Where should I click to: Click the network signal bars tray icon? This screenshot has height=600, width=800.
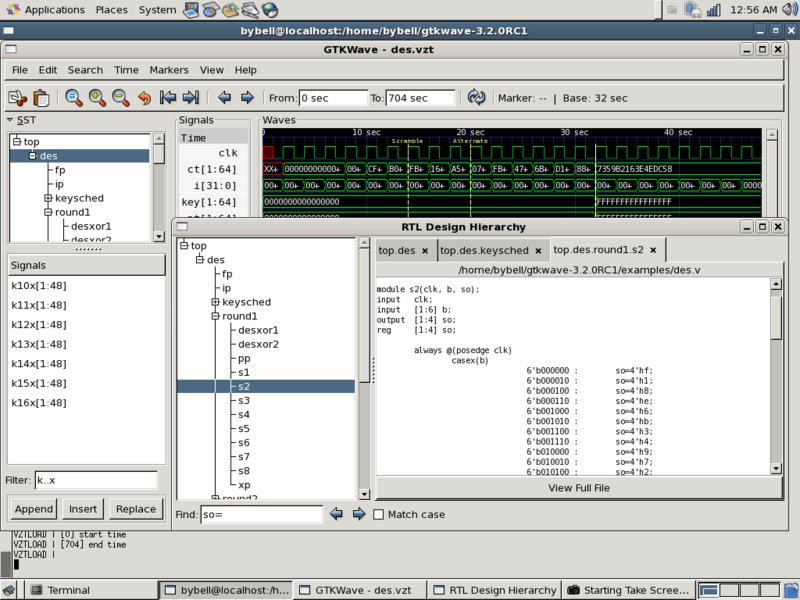click(713, 10)
